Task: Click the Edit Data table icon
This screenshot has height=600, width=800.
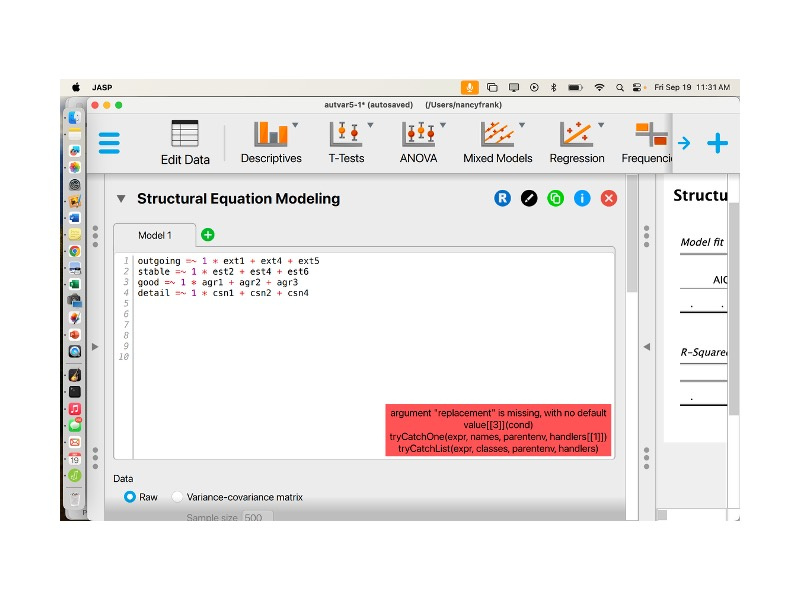Action: (x=185, y=134)
